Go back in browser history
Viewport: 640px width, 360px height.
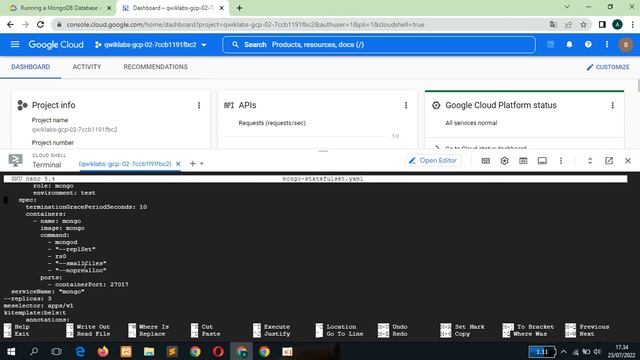point(10,24)
